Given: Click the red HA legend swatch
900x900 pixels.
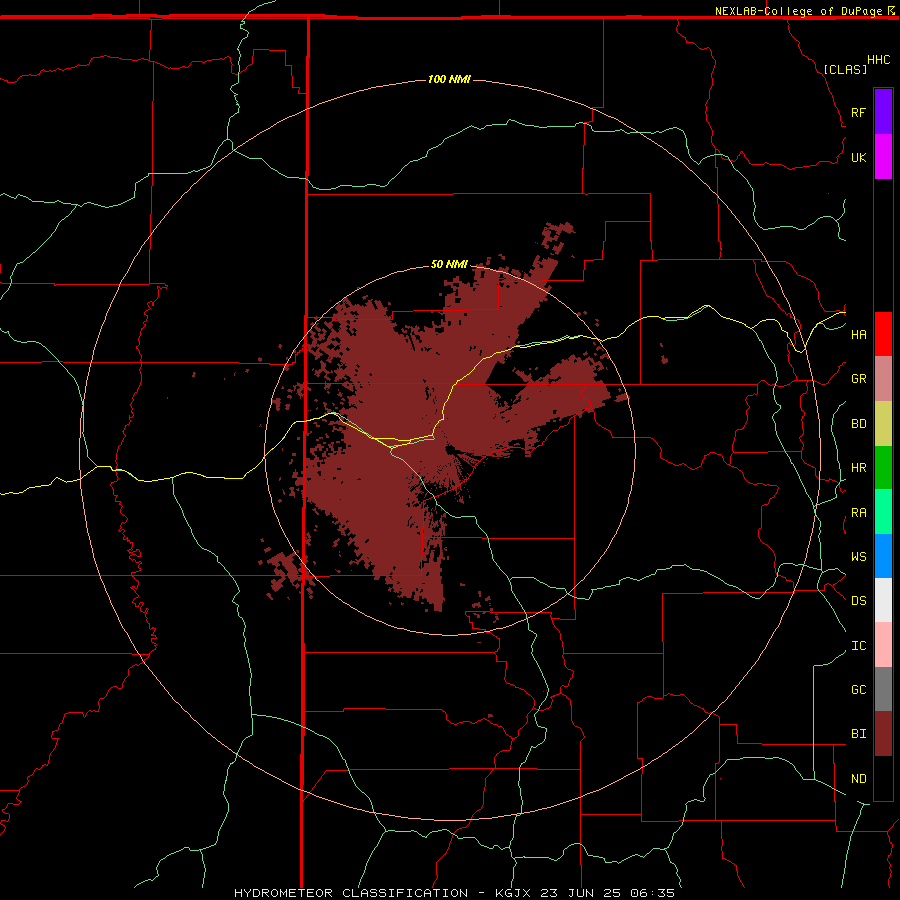Looking at the screenshot, I should click(883, 334).
